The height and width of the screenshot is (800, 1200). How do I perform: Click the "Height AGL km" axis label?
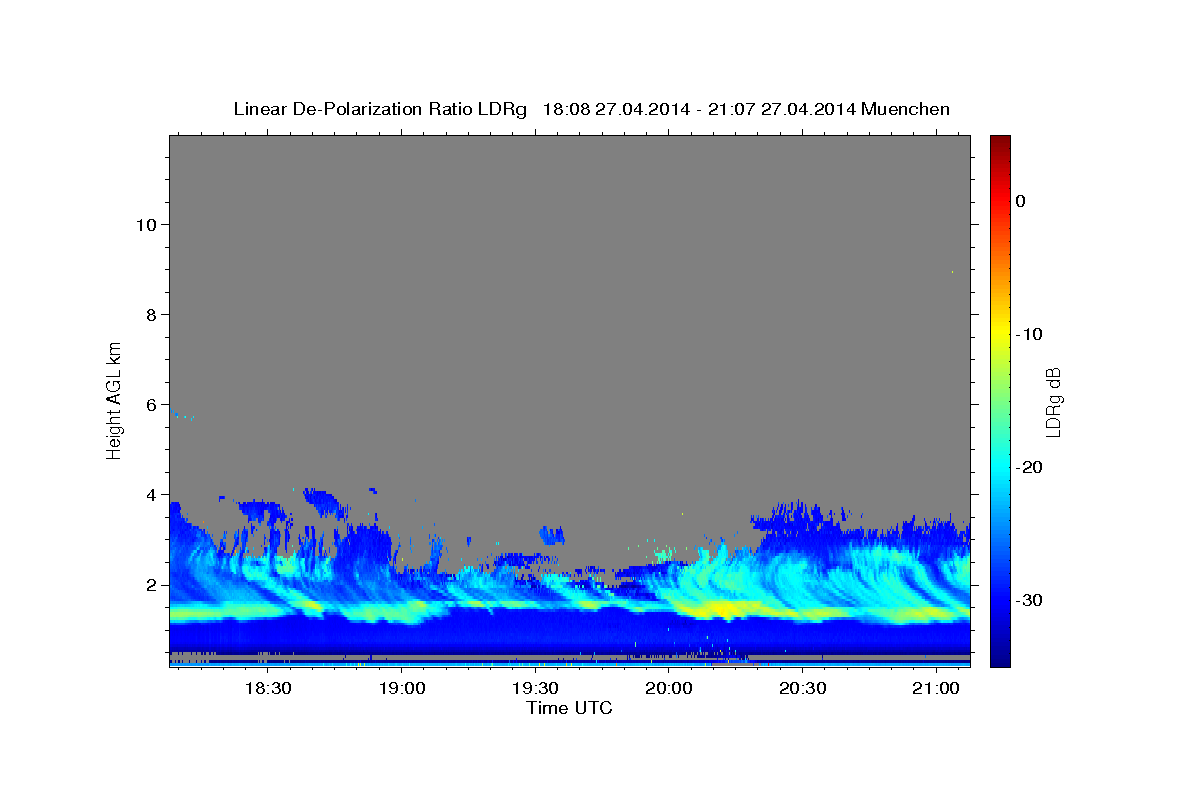(x=114, y=399)
